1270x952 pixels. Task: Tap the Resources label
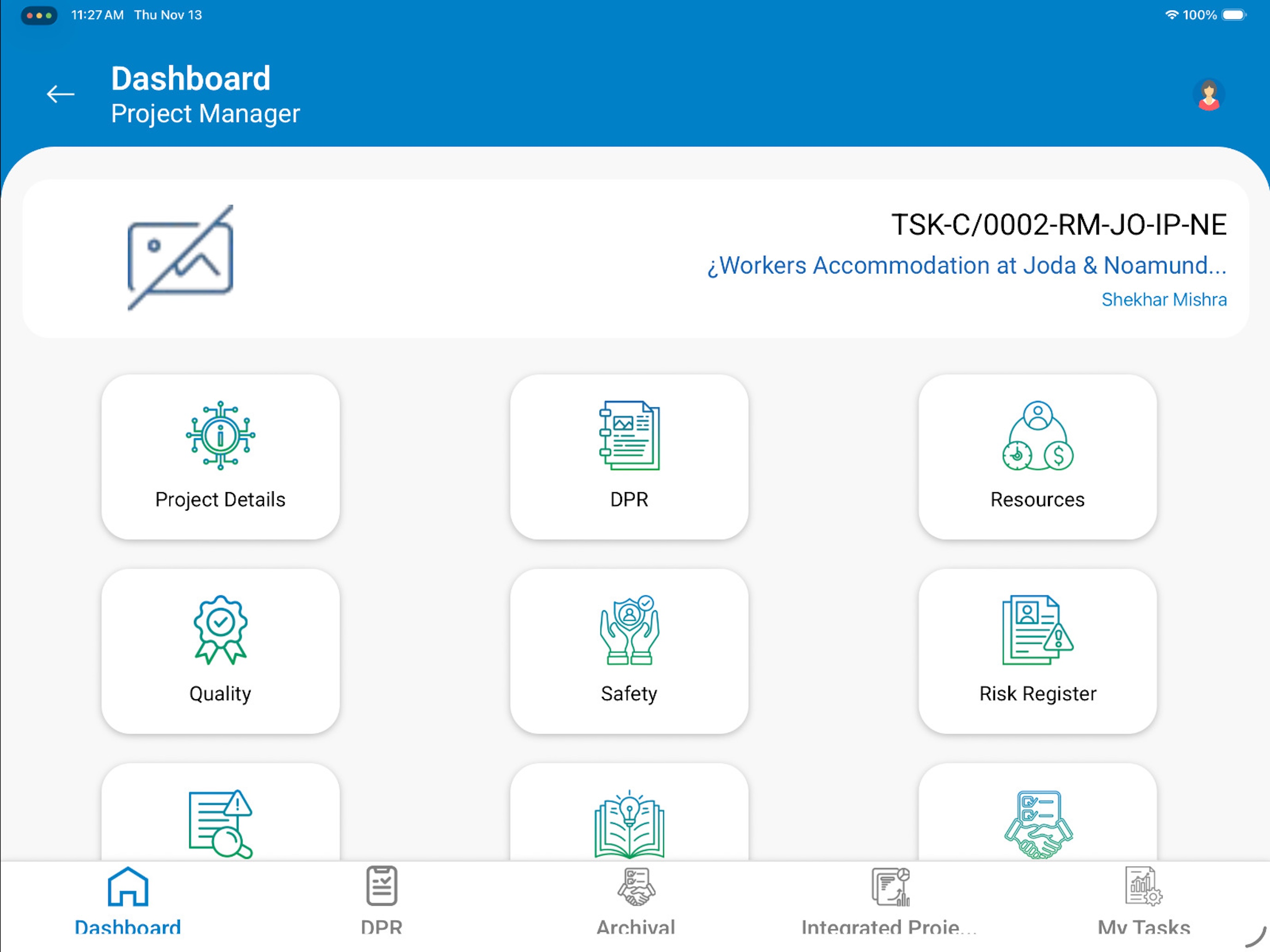[x=1037, y=500]
